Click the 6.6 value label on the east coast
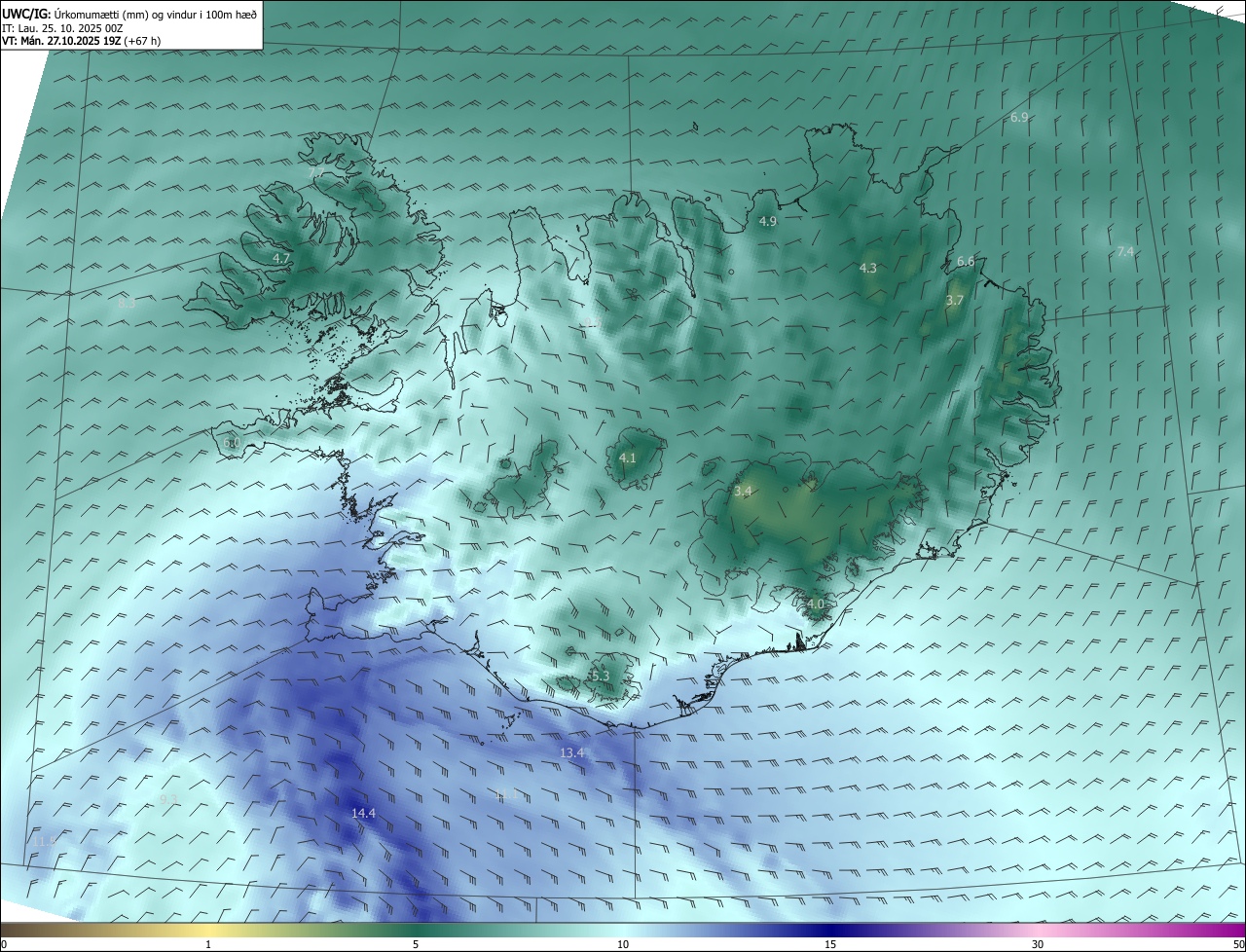 [966, 262]
